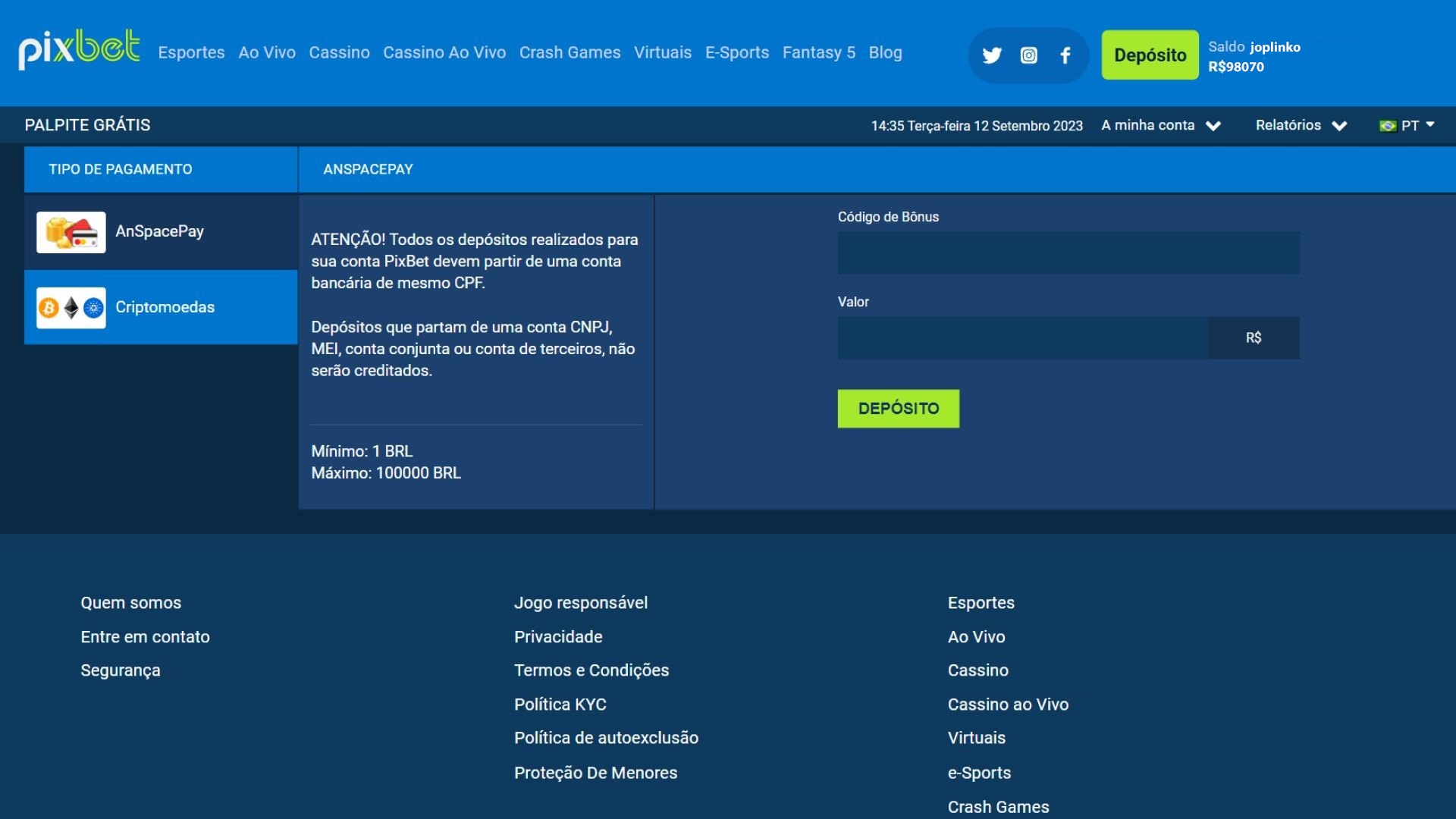Image resolution: width=1456 pixels, height=819 pixels.
Task: Select the Criptomoedas crypto coins icon
Action: tap(71, 308)
